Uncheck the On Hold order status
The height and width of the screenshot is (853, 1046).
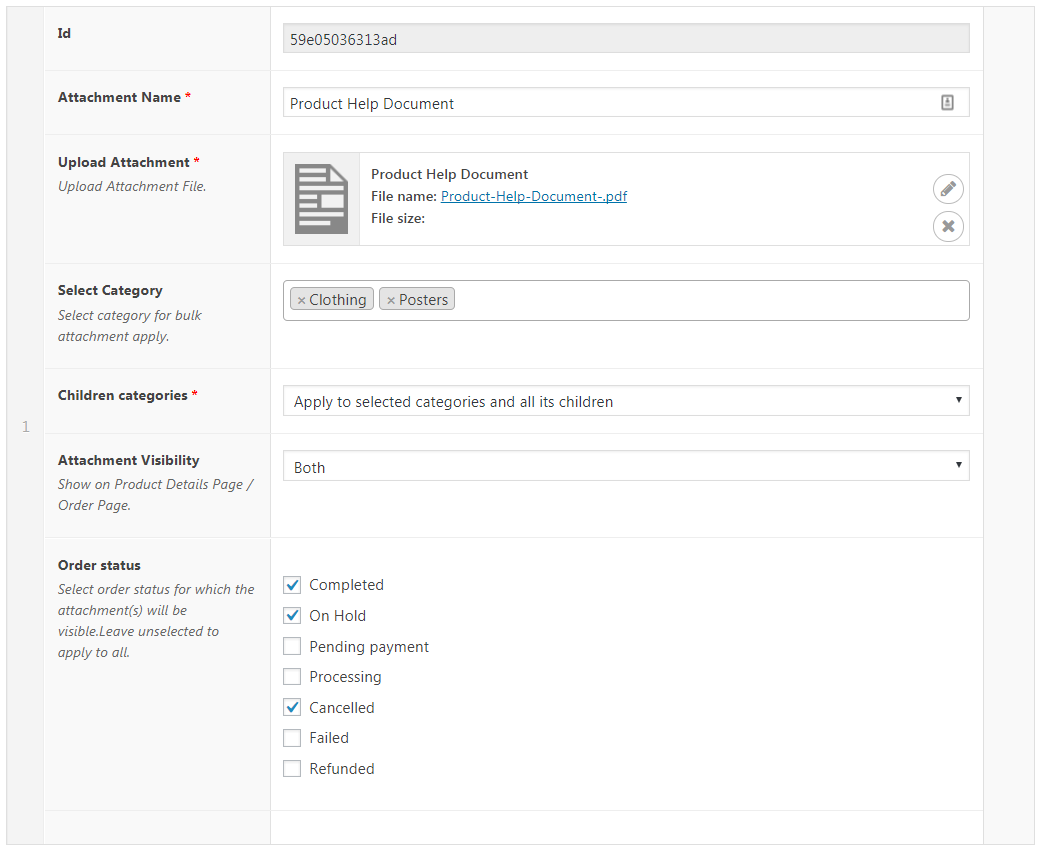coord(292,616)
